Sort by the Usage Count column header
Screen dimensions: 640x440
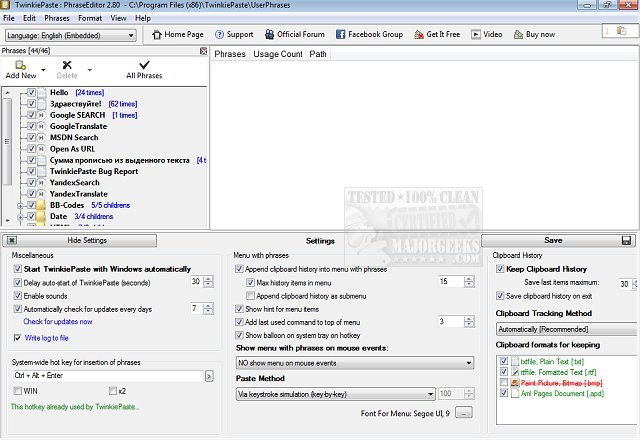[x=278, y=54]
